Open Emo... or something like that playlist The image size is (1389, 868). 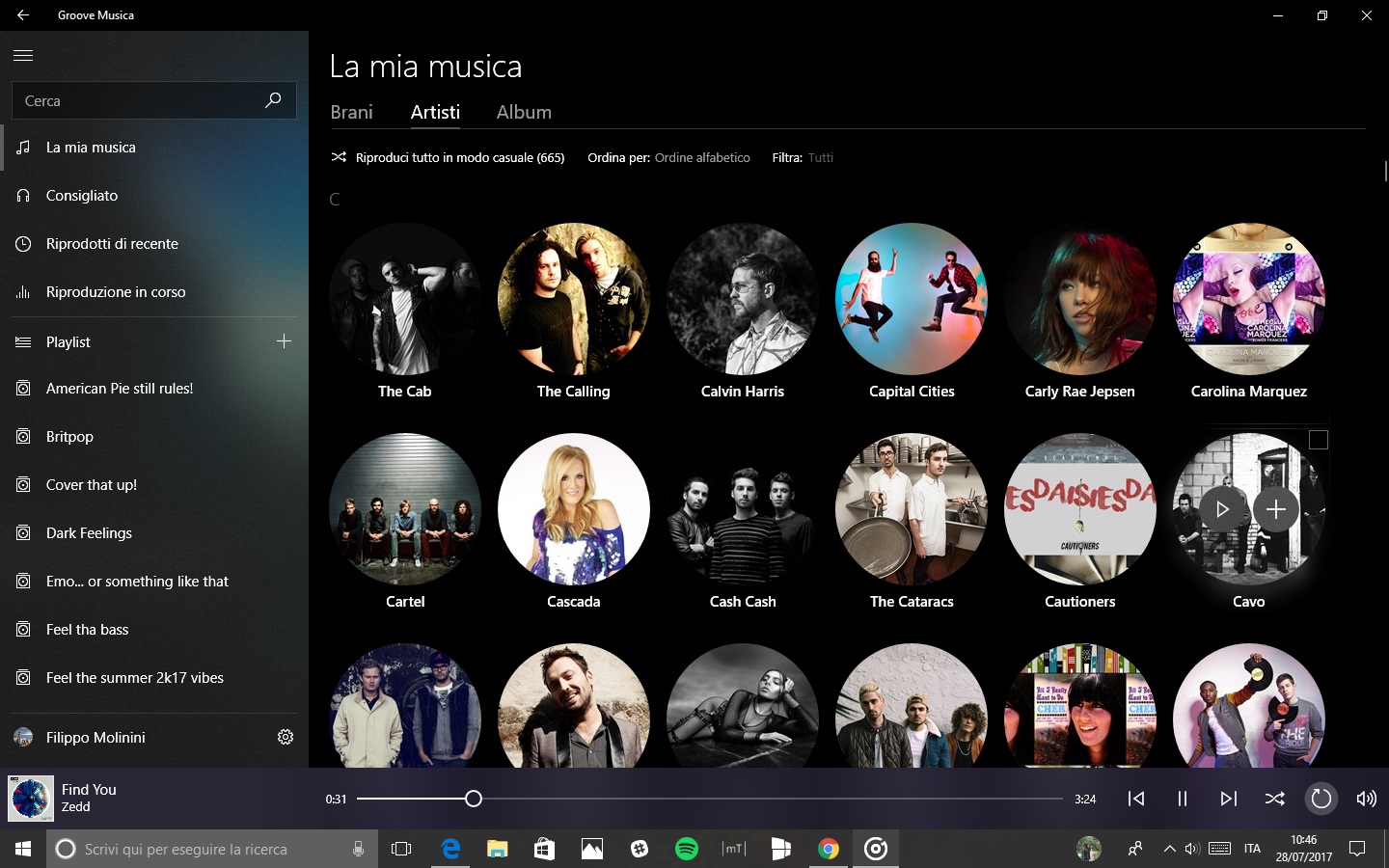pyautogui.click(x=154, y=582)
